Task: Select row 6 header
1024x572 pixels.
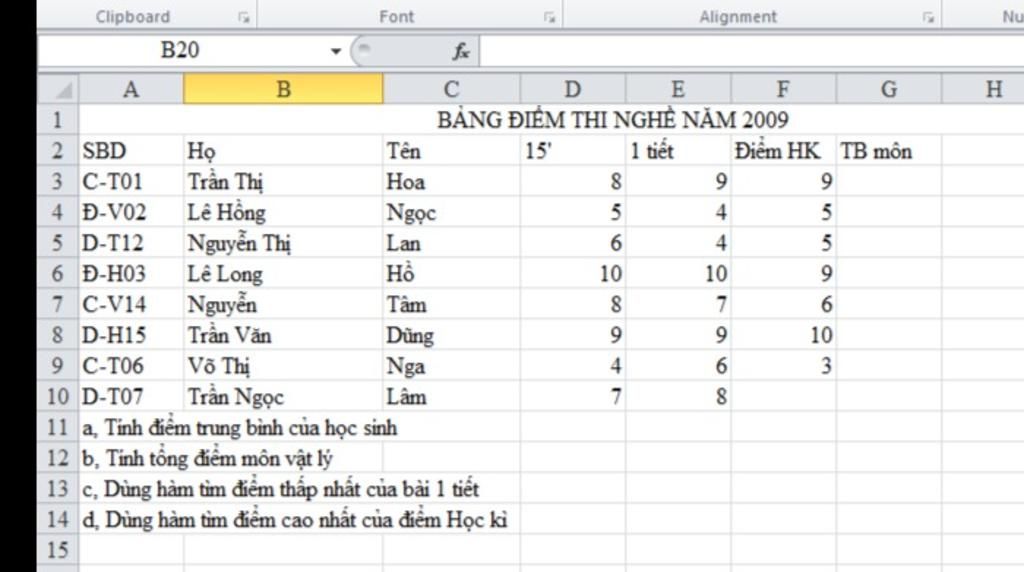Action: tap(58, 274)
